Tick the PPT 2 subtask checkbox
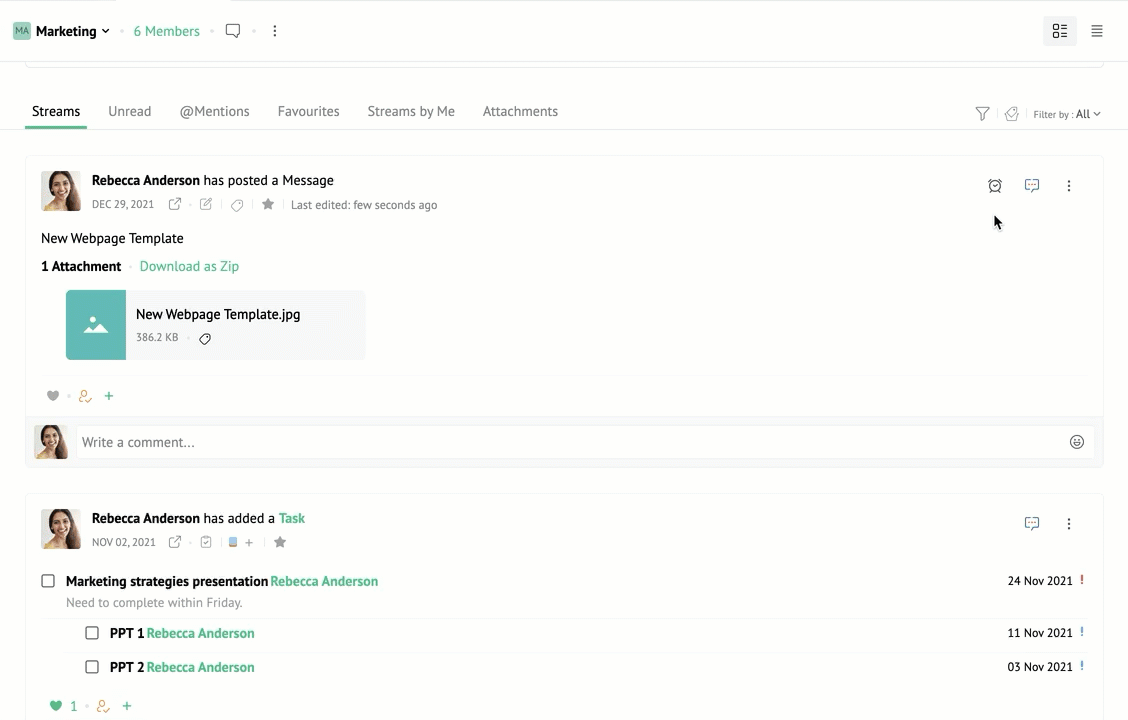Image resolution: width=1128 pixels, height=720 pixels. [x=92, y=667]
